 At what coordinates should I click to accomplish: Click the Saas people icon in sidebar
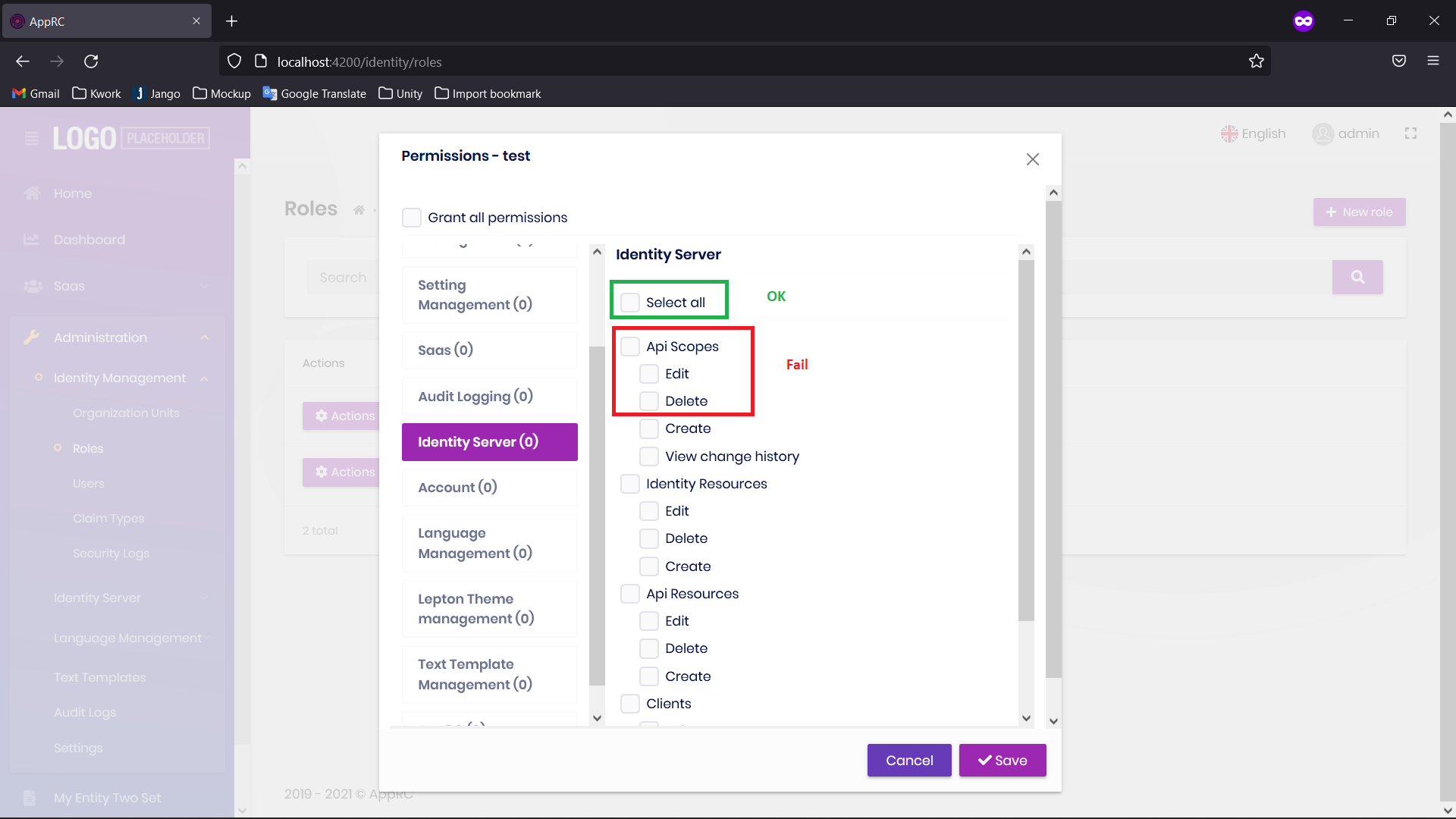point(32,286)
